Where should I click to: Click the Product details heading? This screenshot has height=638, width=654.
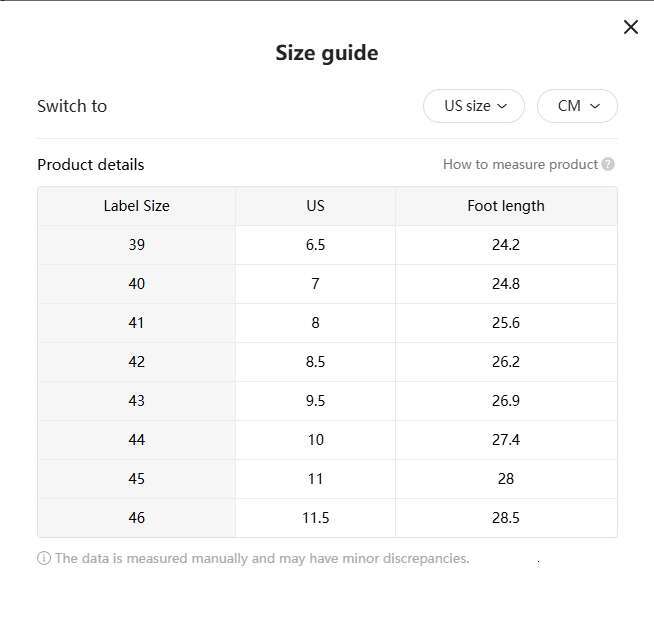[91, 165]
